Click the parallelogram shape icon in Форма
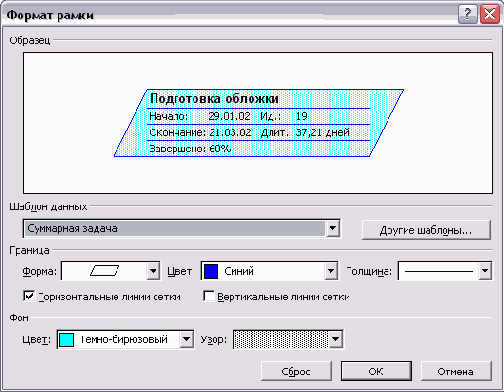Viewport: 504px width, 392px height. click(104, 271)
